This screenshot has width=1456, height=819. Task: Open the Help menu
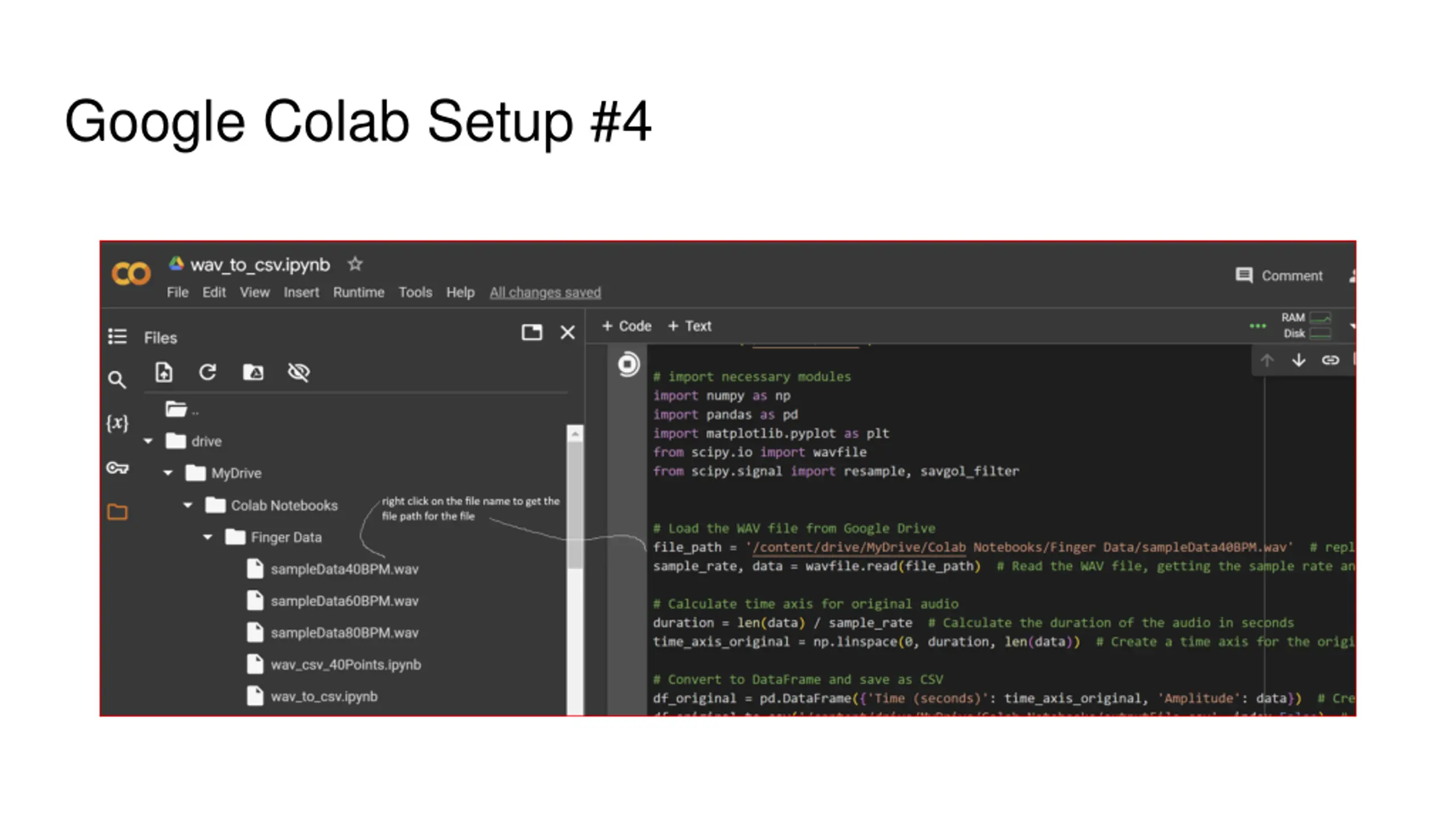point(460,292)
